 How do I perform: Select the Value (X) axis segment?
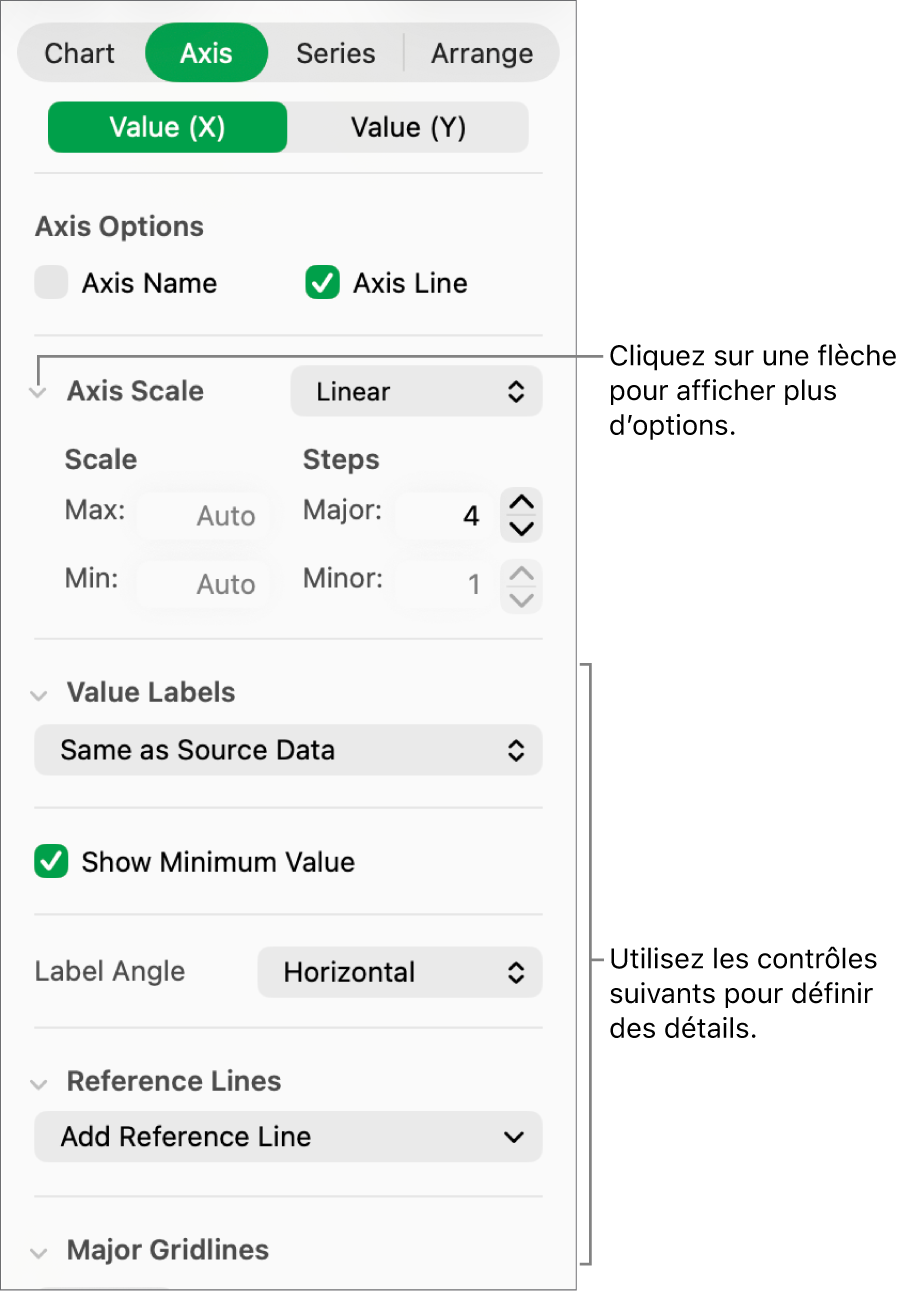(x=167, y=127)
